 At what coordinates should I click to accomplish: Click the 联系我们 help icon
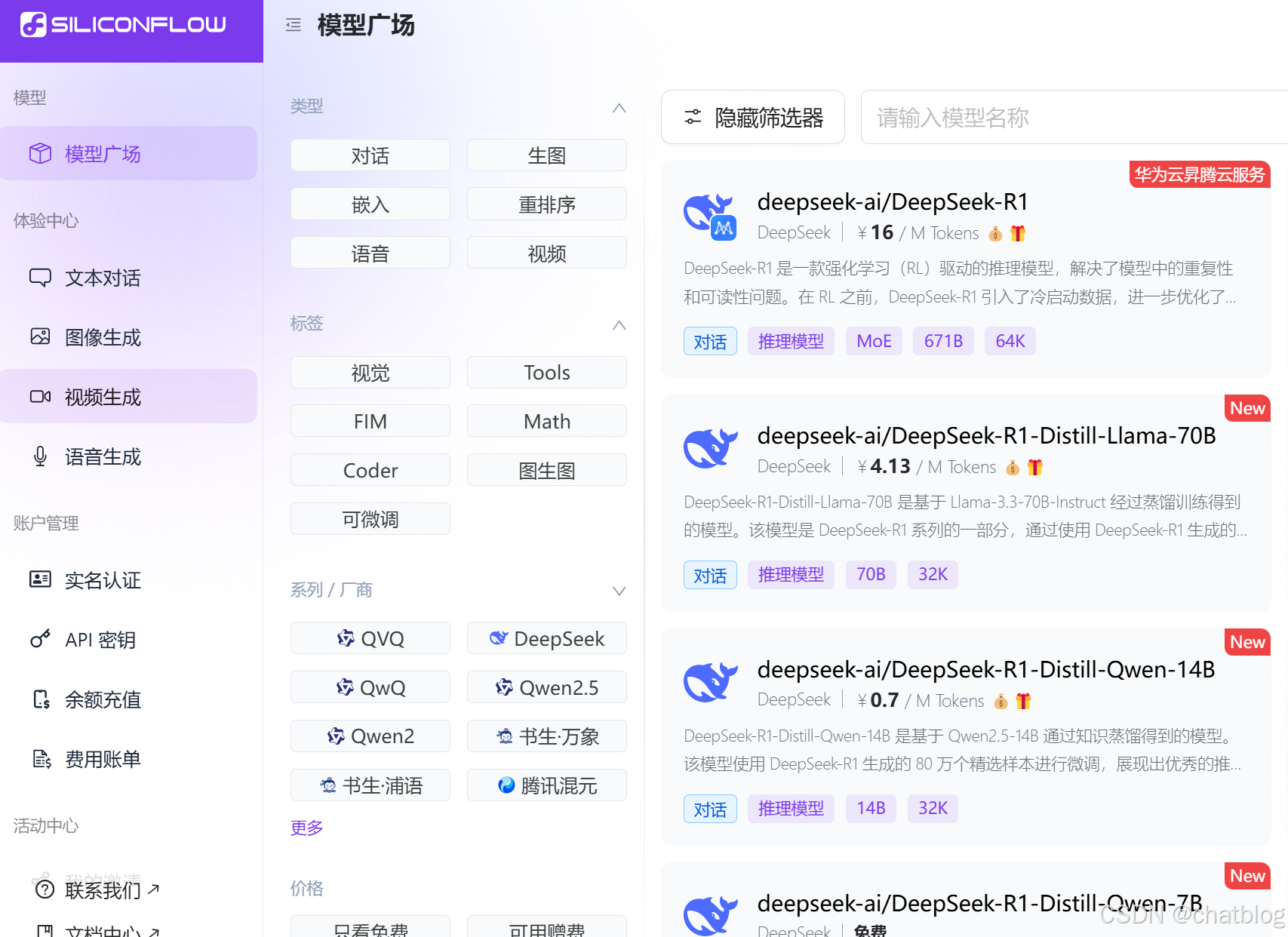click(x=45, y=889)
